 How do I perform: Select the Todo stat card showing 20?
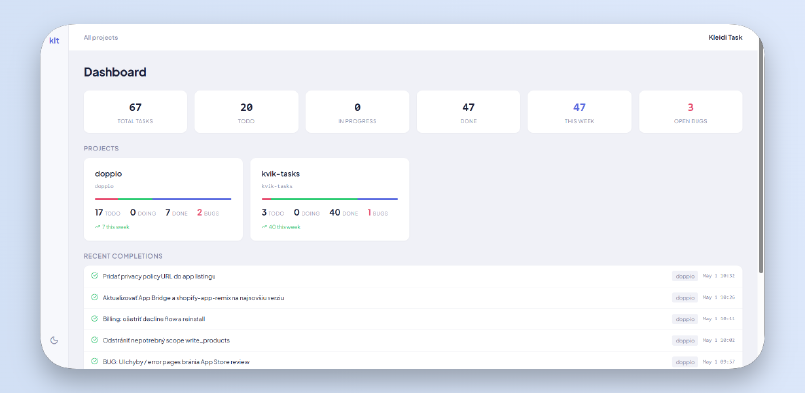pyautogui.click(x=246, y=112)
